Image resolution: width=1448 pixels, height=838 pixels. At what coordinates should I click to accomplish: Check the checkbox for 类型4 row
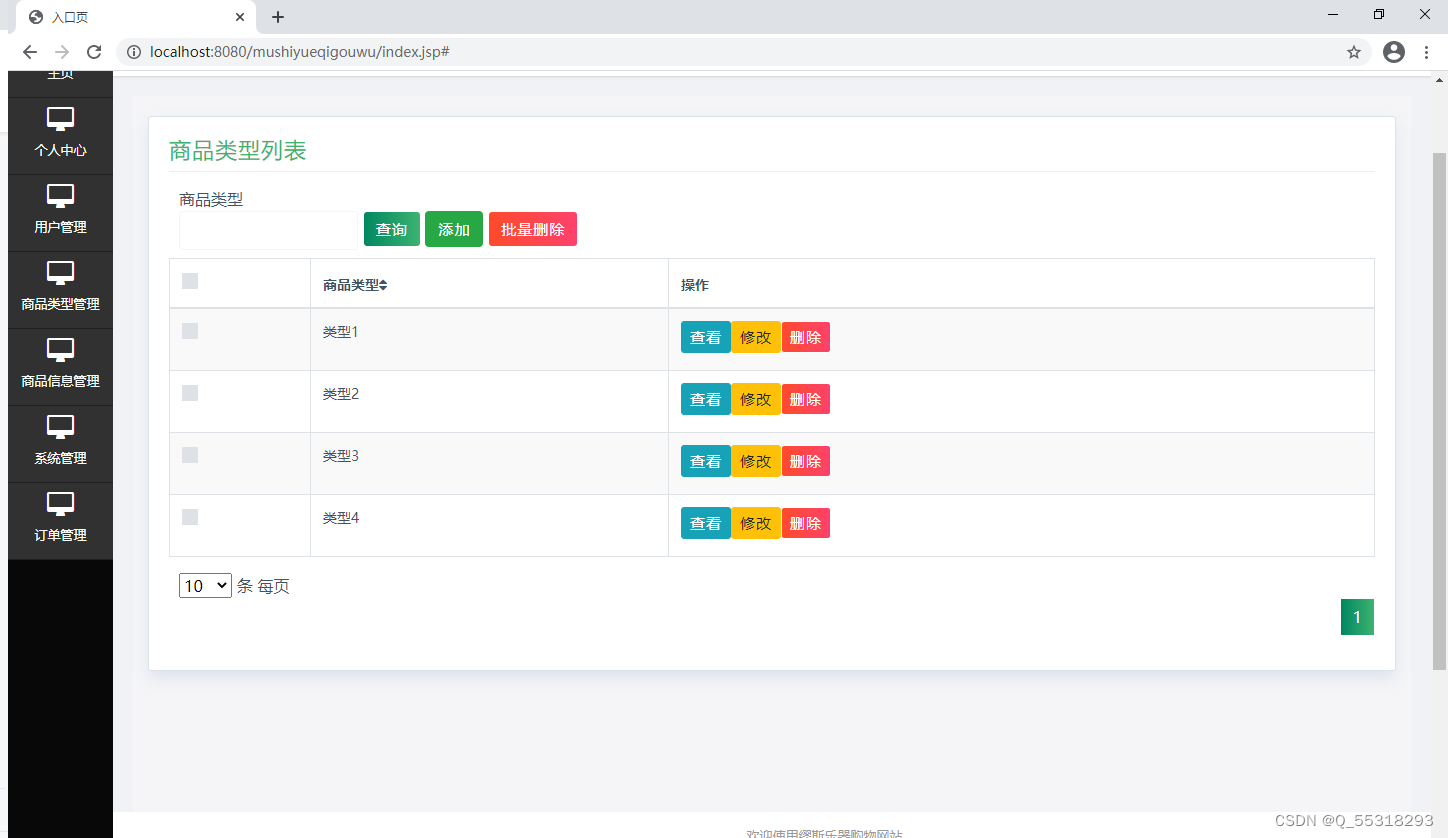click(190, 517)
